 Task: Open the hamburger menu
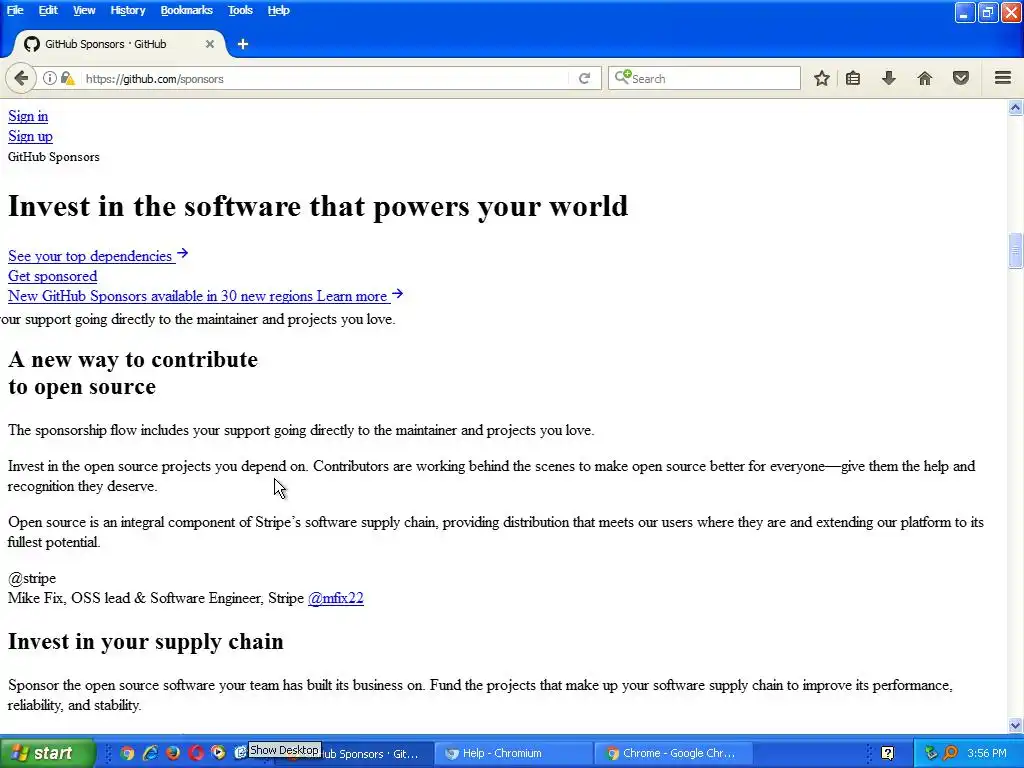point(1003,78)
